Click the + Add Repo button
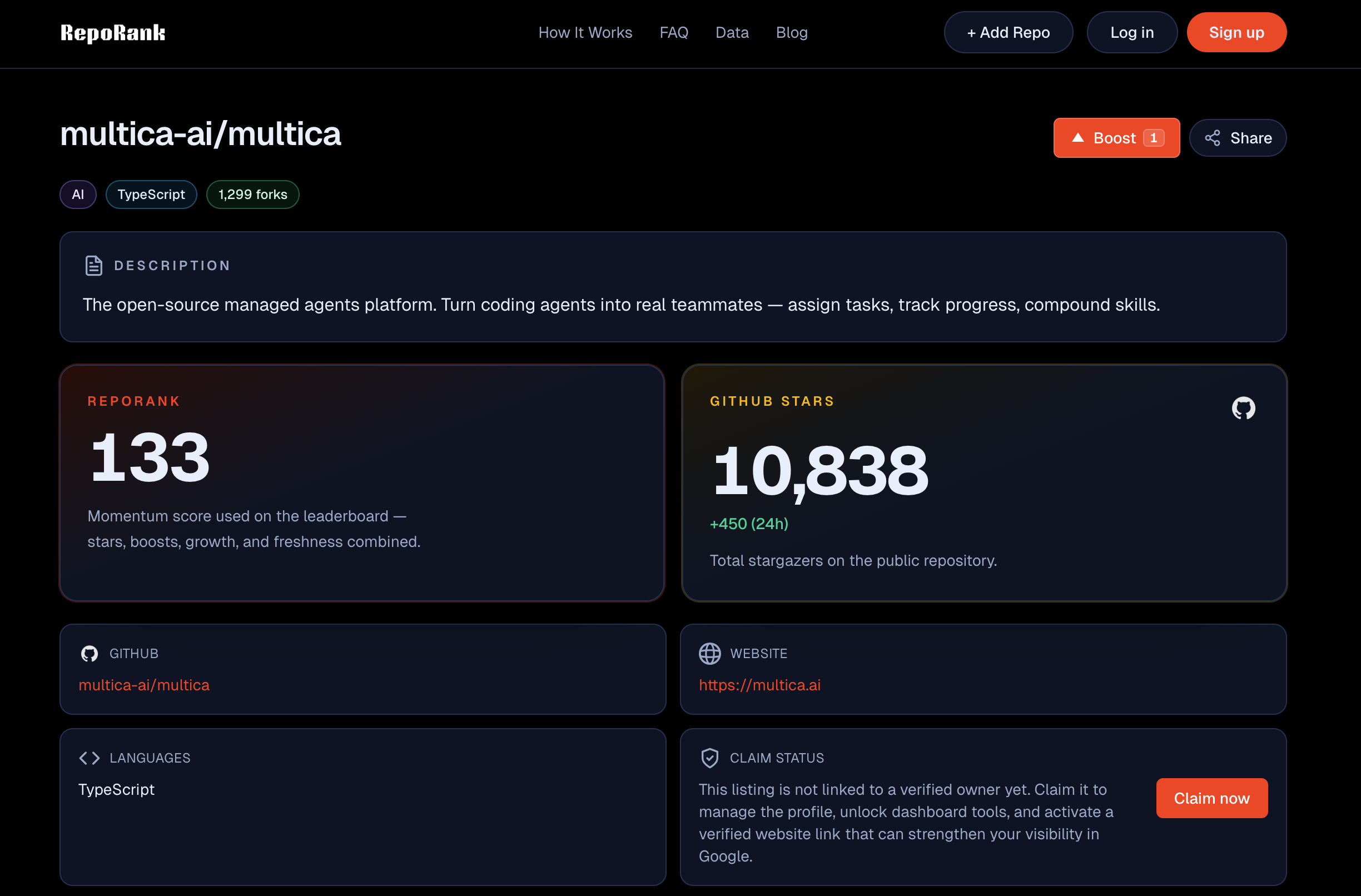The height and width of the screenshot is (896, 1361). tap(1008, 32)
